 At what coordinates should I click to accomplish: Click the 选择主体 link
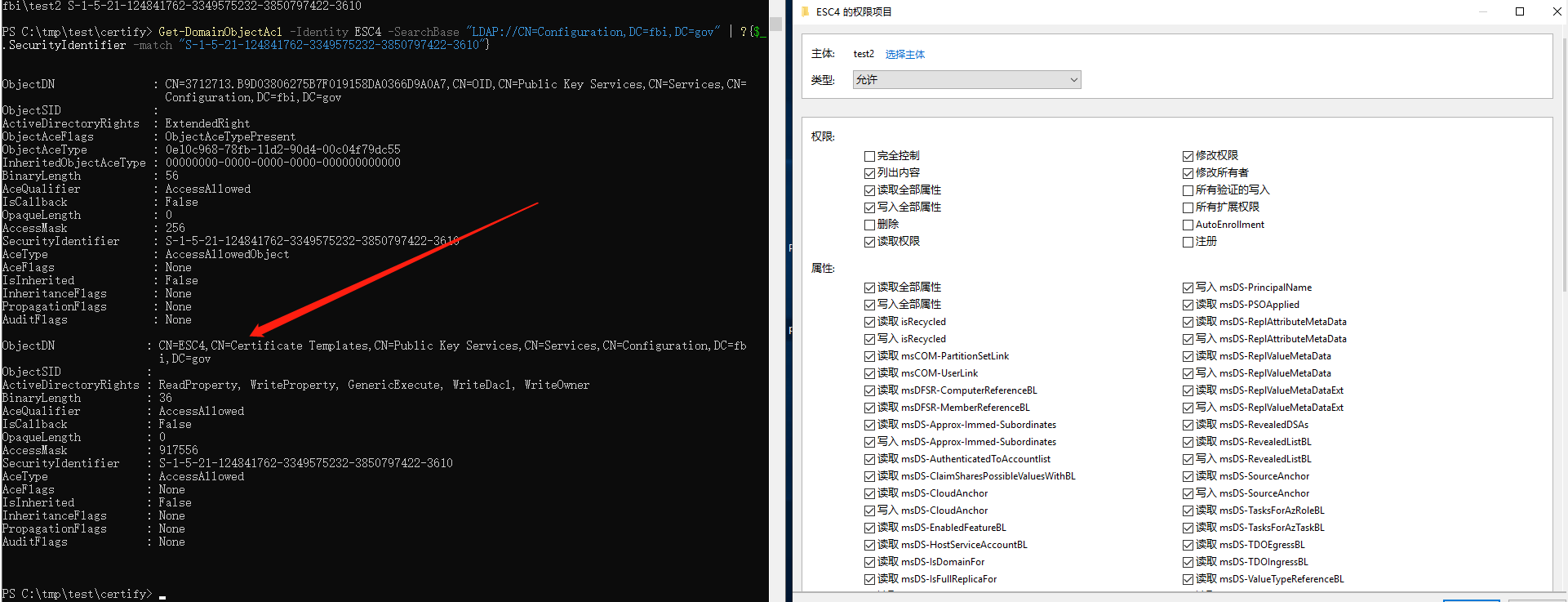(904, 55)
